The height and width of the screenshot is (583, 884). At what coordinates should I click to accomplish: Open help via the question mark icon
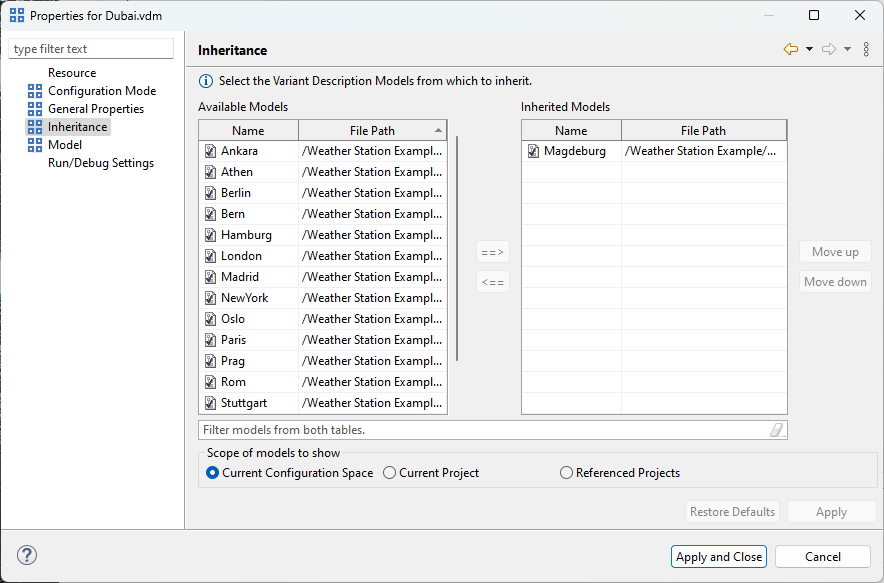click(25, 555)
